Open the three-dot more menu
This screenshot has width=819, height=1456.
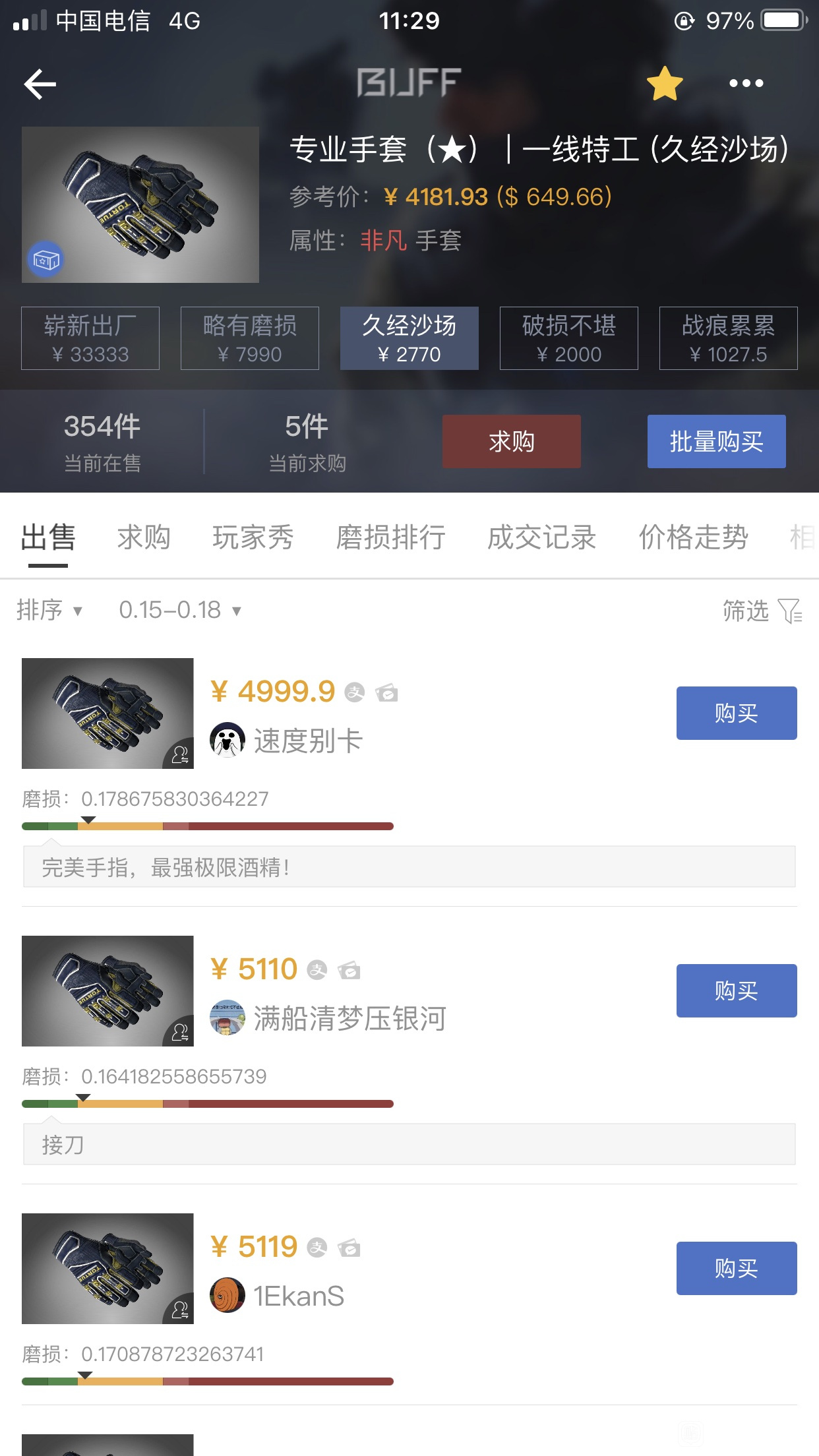tap(746, 83)
